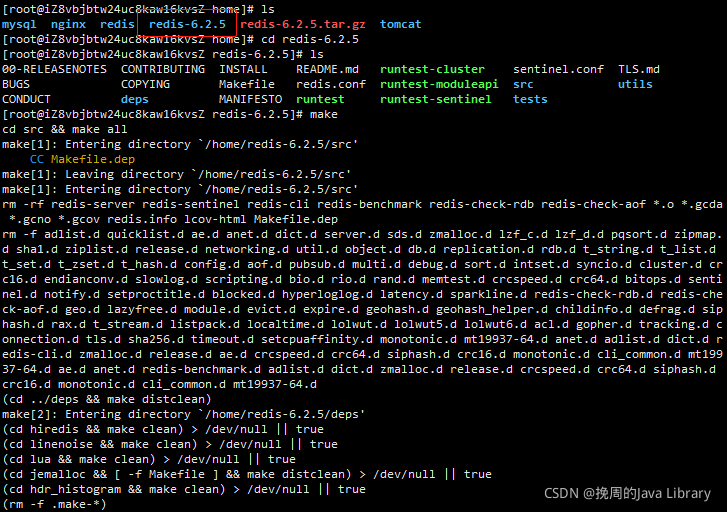Click the sentinel.conf file name
The width and height of the screenshot is (727, 512).
(x=558, y=69)
